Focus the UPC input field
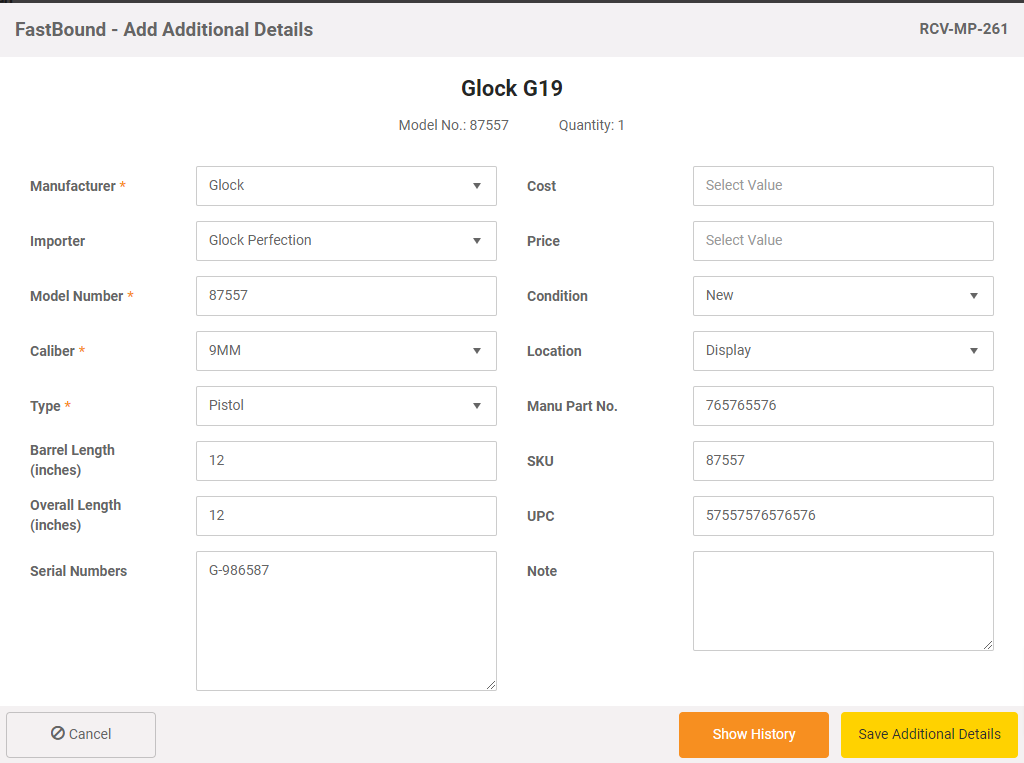This screenshot has width=1024, height=763. point(843,515)
